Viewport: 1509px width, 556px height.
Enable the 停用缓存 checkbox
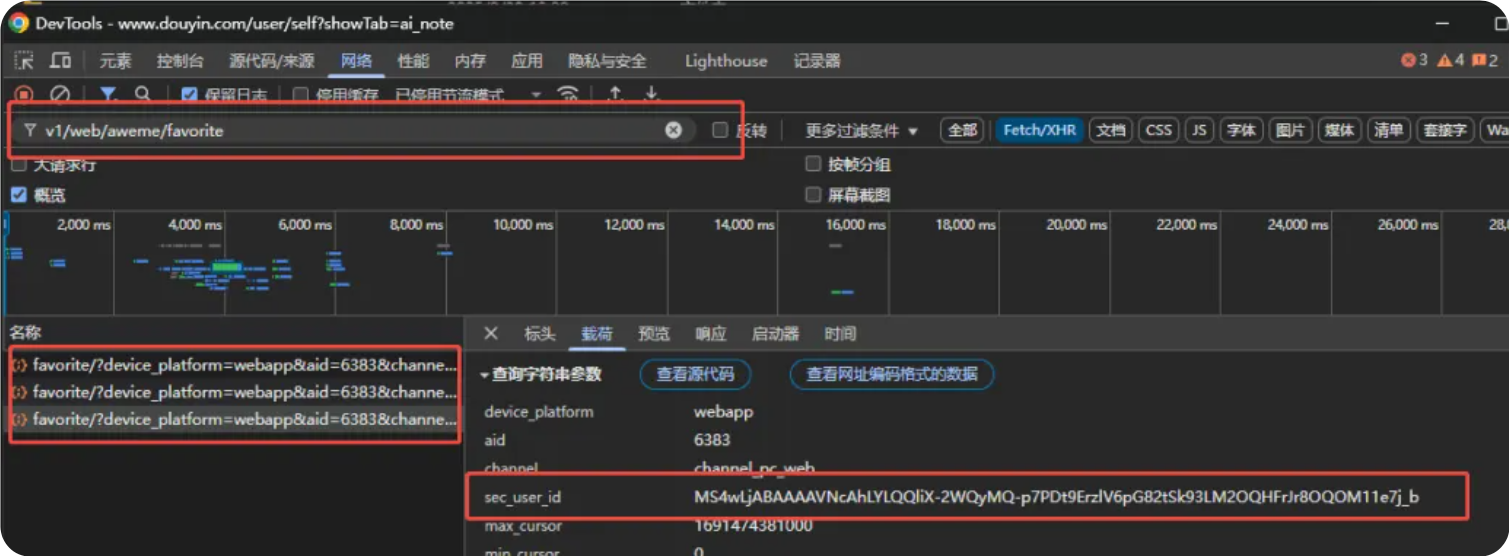(300, 95)
